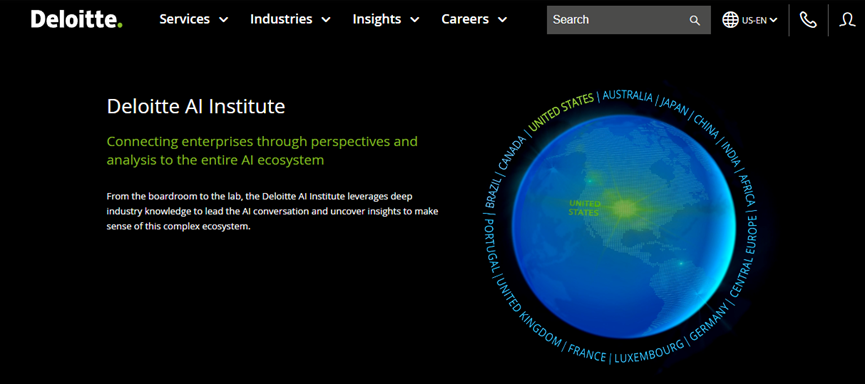Expand the Services chevron
865x384 pixels.
pyautogui.click(x=223, y=20)
